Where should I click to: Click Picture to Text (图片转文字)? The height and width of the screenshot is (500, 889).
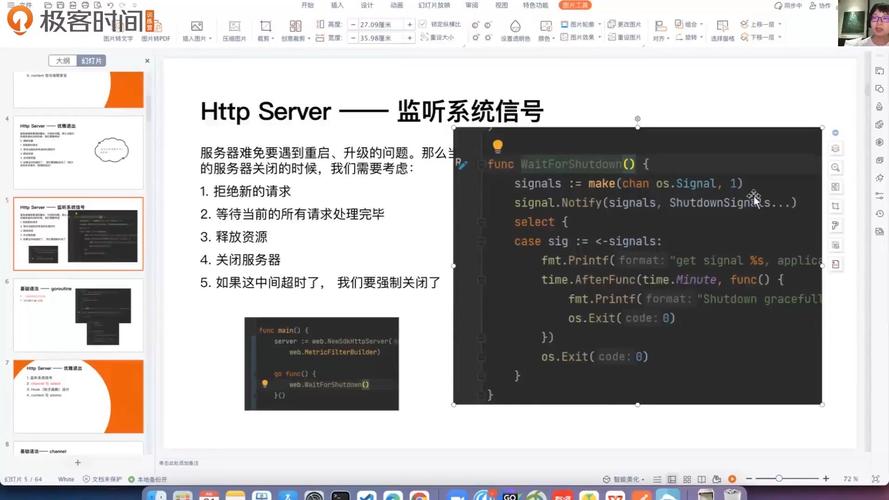click(x=118, y=39)
